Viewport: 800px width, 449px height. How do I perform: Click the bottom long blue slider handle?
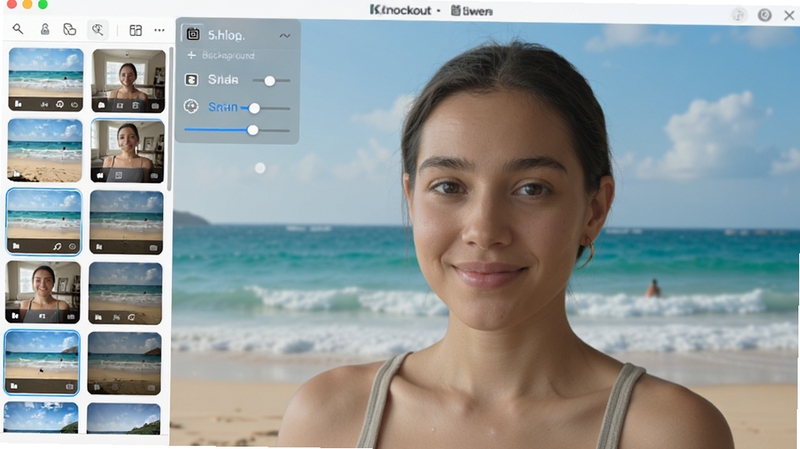(x=253, y=130)
